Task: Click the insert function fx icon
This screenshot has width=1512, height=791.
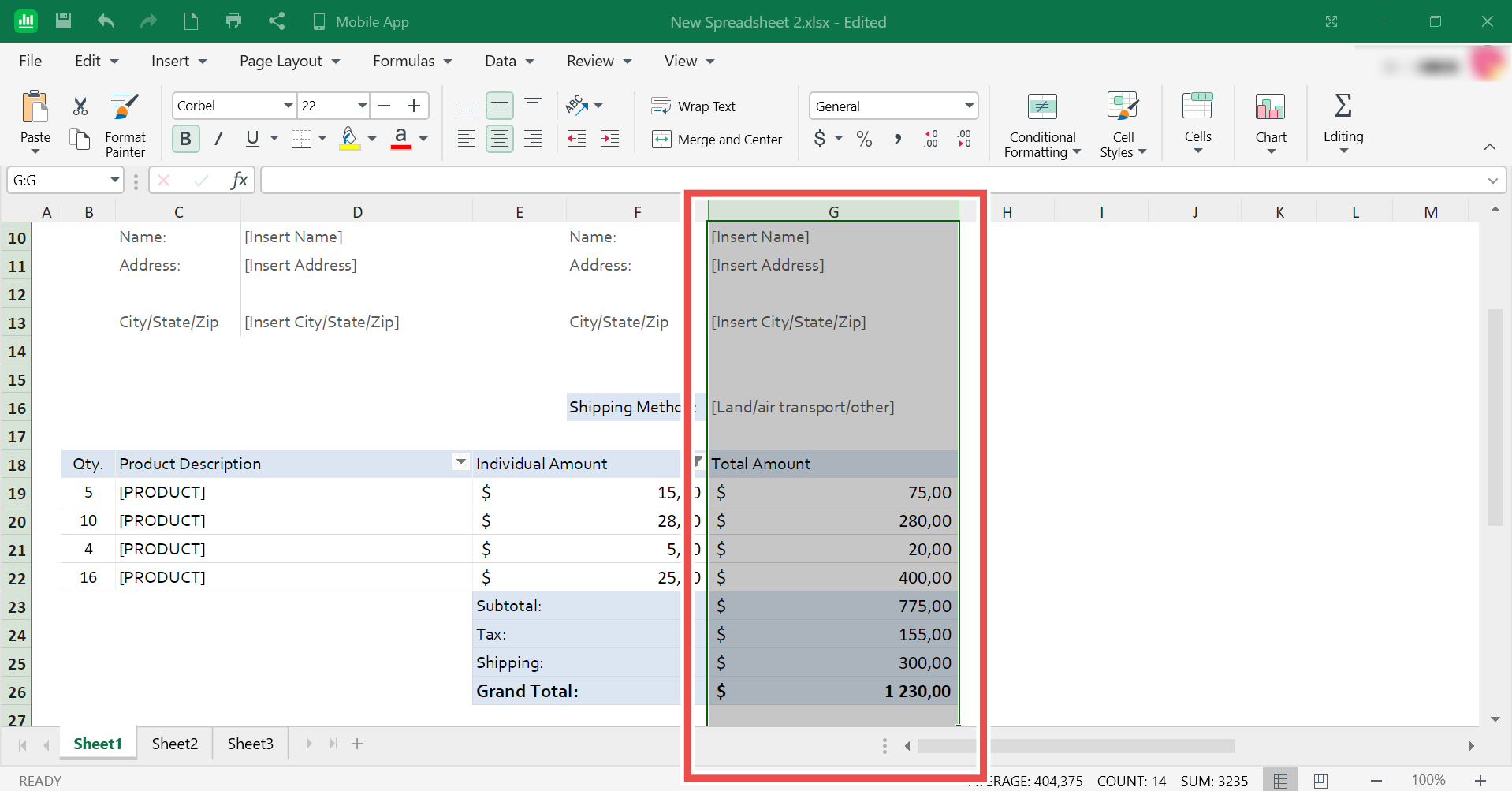Action: (239, 181)
